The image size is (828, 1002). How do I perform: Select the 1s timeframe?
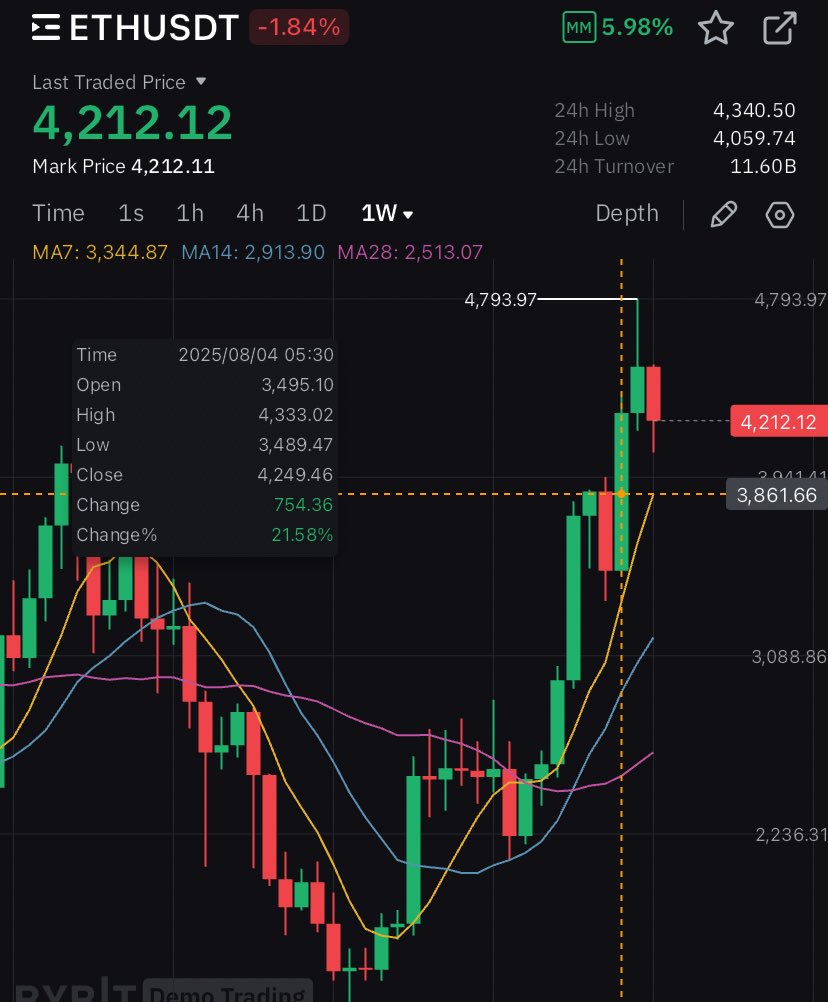click(x=128, y=213)
